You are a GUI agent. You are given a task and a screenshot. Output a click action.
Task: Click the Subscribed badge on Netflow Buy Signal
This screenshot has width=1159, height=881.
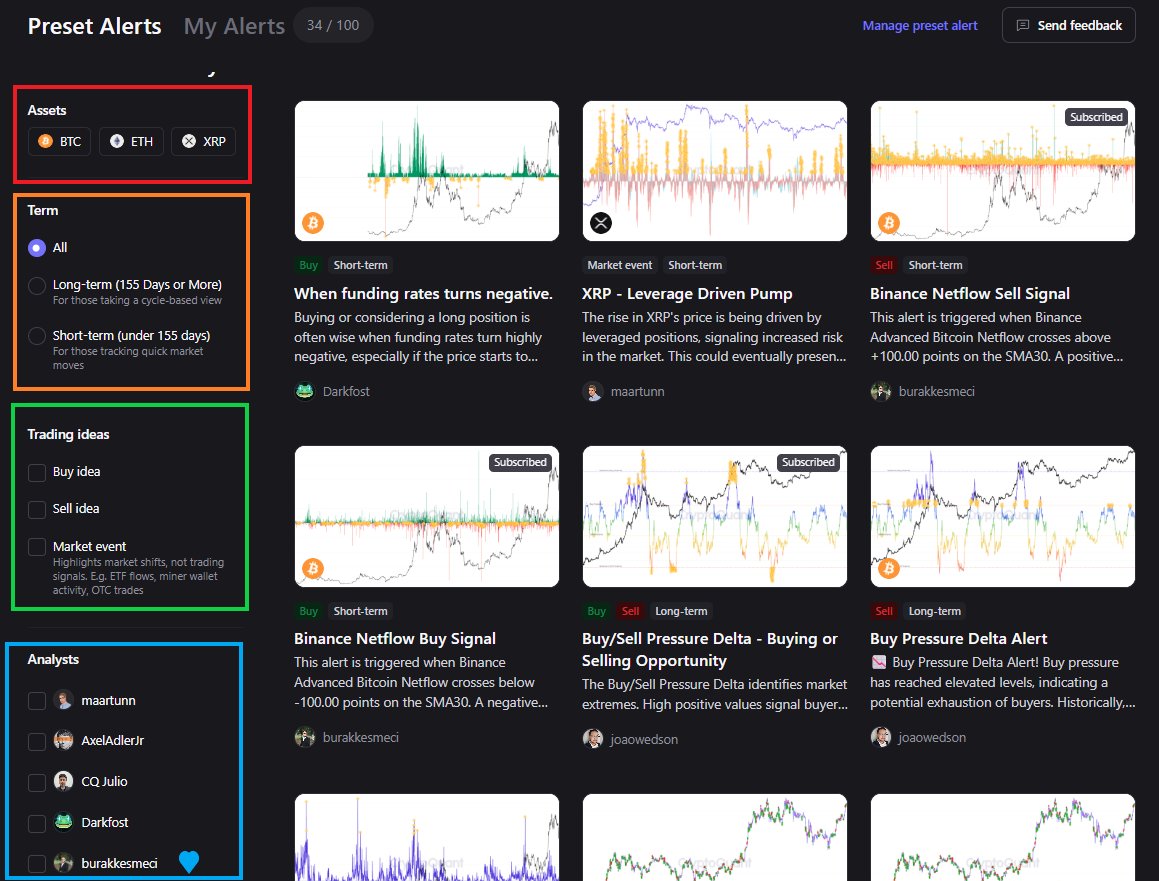pyautogui.click(x=520, y=462)
